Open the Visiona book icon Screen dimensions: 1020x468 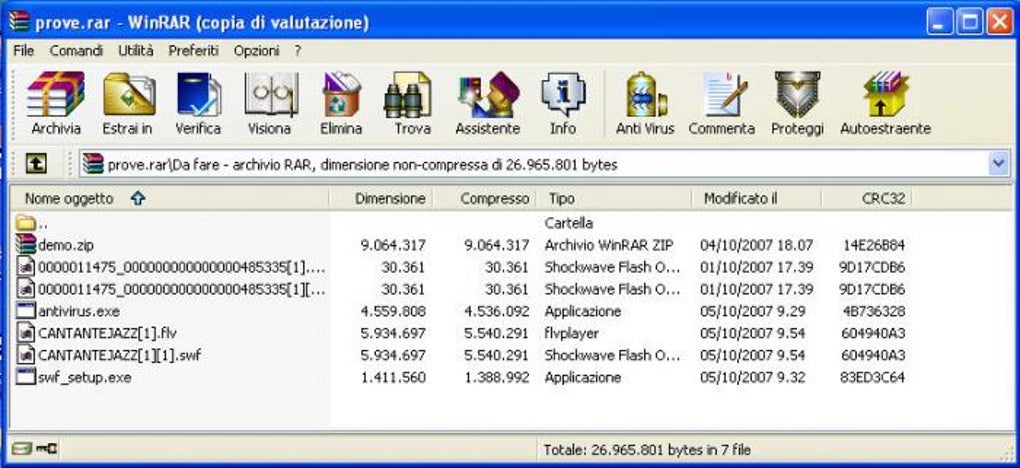click(271, 95)
